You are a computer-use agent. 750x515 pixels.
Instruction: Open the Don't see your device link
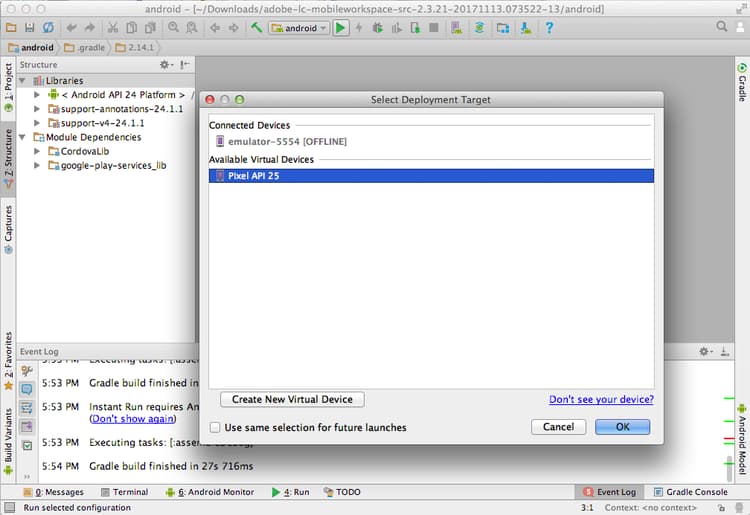point(601,399)
